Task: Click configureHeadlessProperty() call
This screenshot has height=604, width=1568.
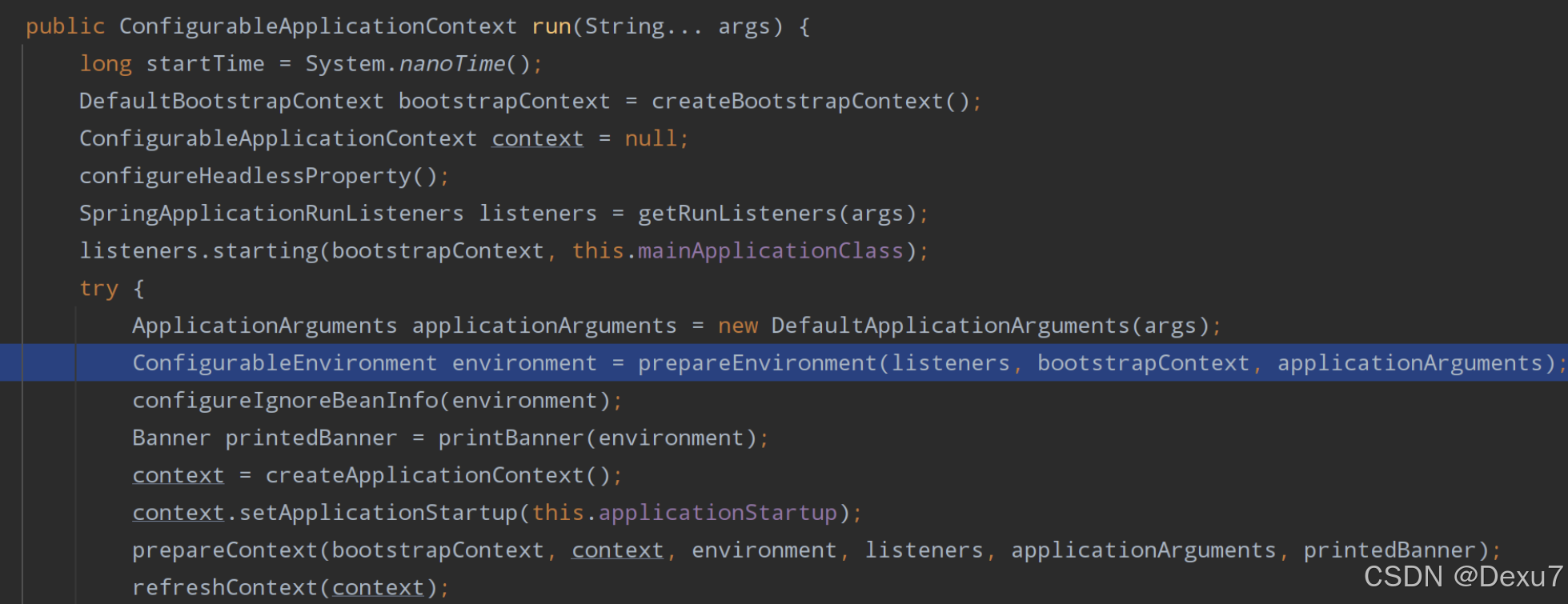Action: tap(259, 176)
